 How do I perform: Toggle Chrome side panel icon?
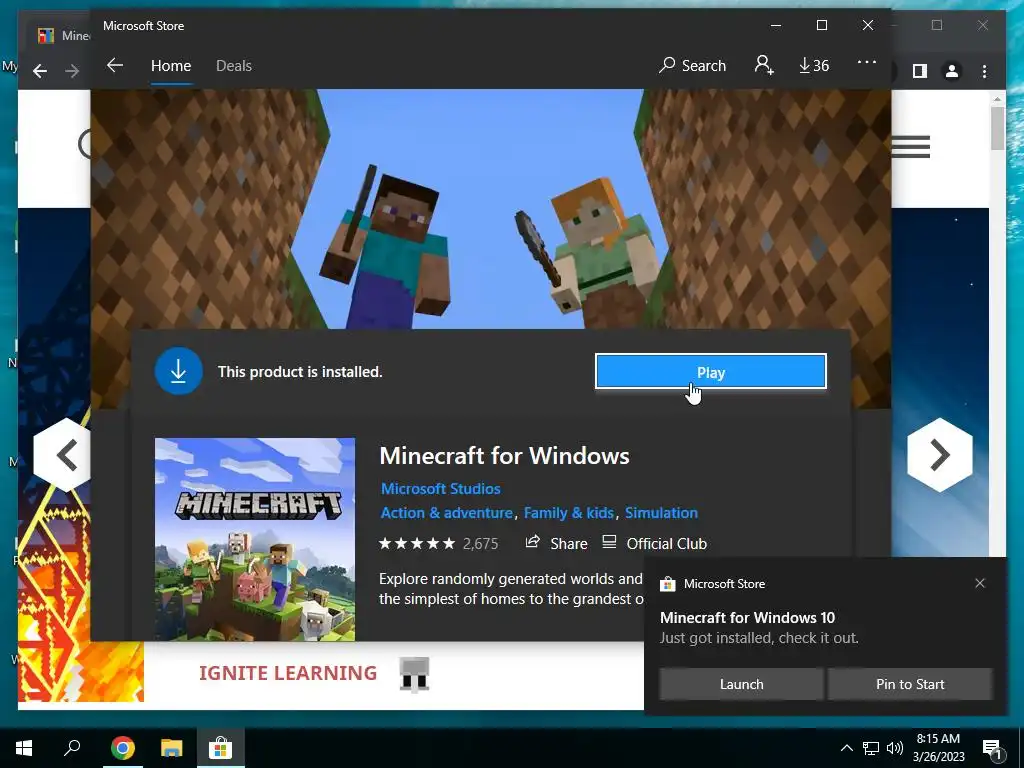click(x=920, y=71)
